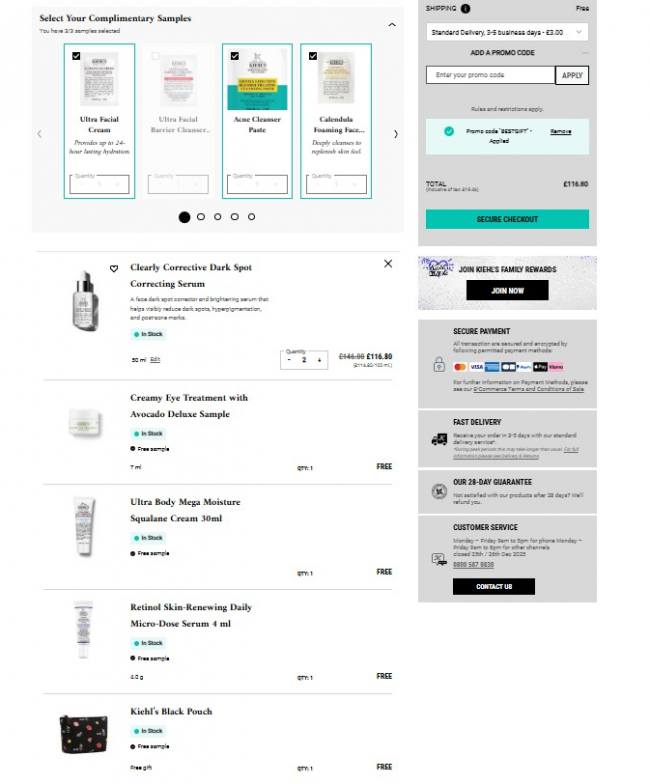Image resolution: width=650 pixels, height=784 pixels.
Task: Collapse the Complimentary Samples section
Action: click(392, 24)
